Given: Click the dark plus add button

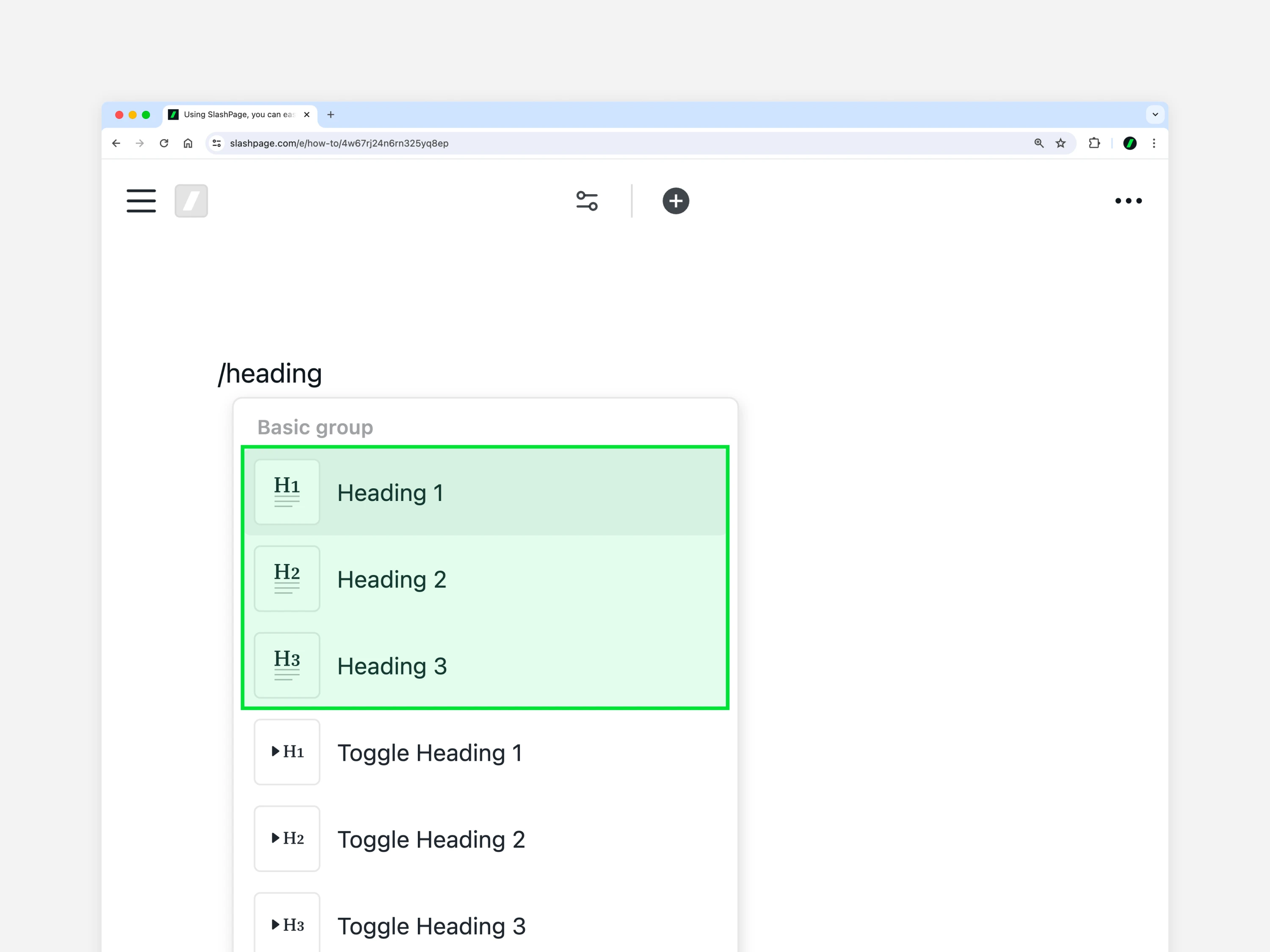Looking at the screenshot, I should tap(676, 201).
